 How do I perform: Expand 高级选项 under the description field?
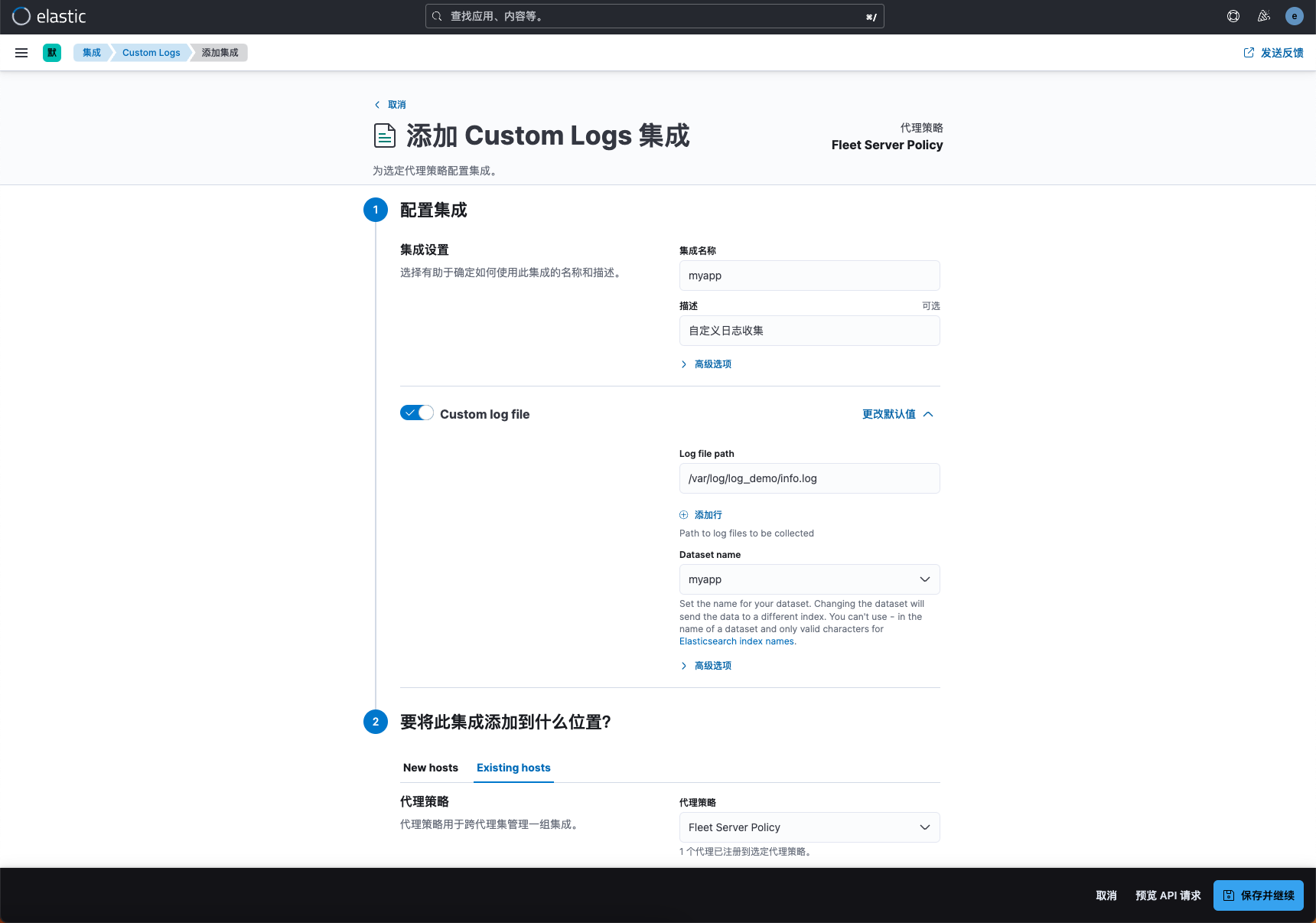[706, 364]
